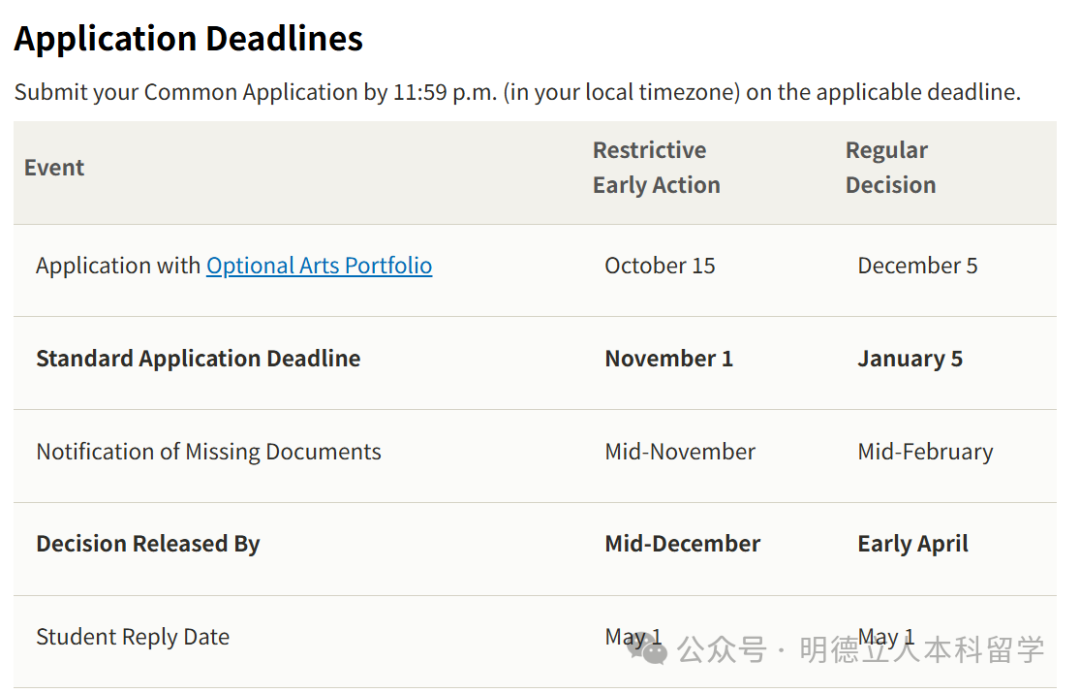Click the 明德立人本科留学 watermark text
Viewport: 1080px width, 693px height.
coord(922,650)
